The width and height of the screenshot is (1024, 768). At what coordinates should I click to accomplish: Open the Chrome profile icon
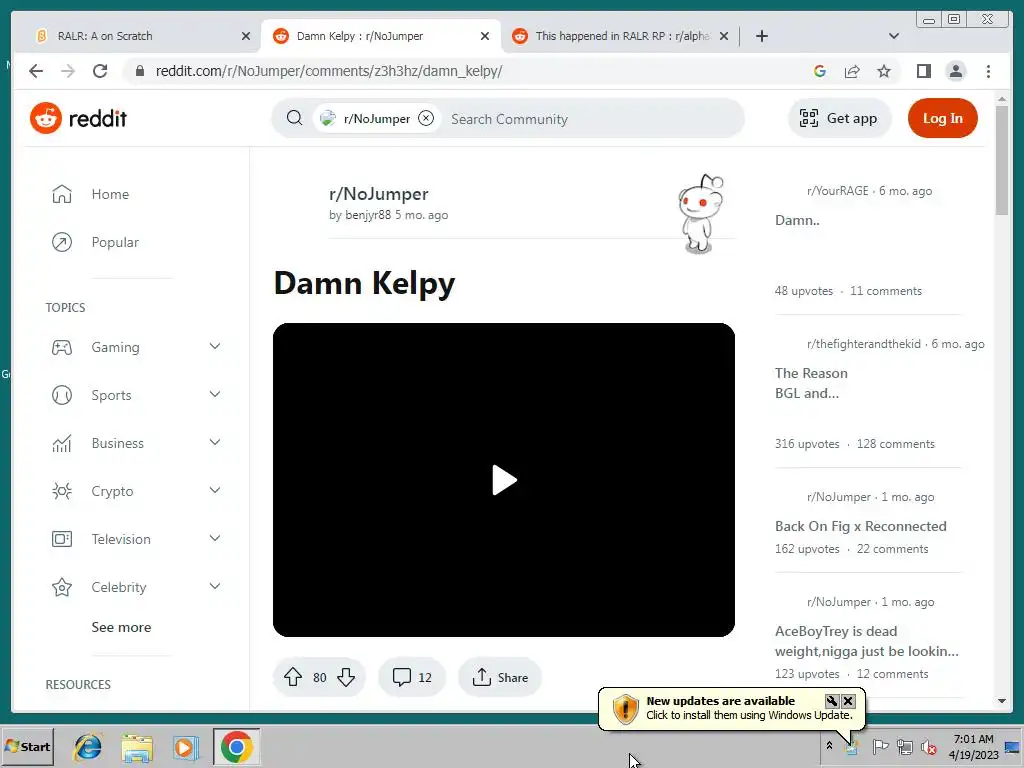click(955, 71)
